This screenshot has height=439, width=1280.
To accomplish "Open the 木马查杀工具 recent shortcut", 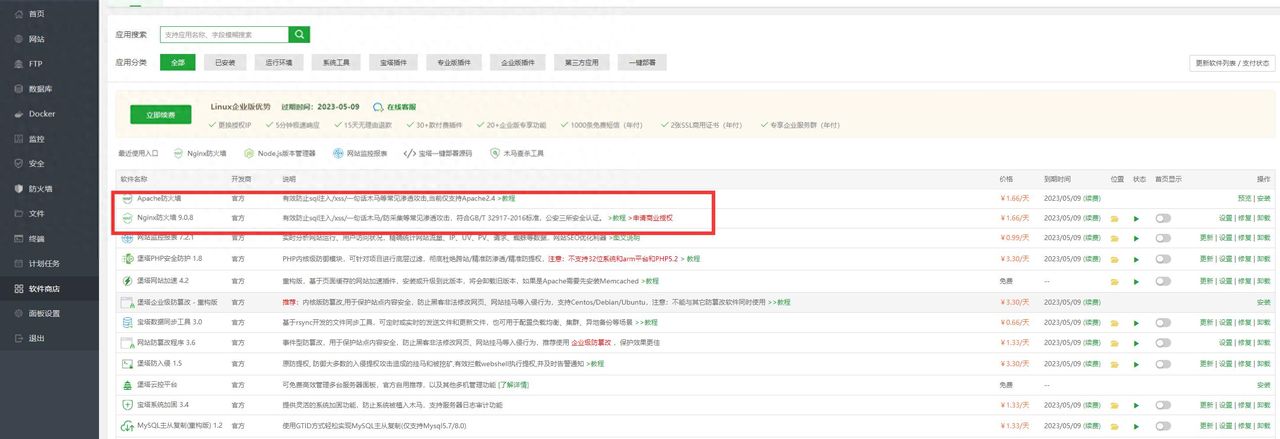I will click(516, 154).
